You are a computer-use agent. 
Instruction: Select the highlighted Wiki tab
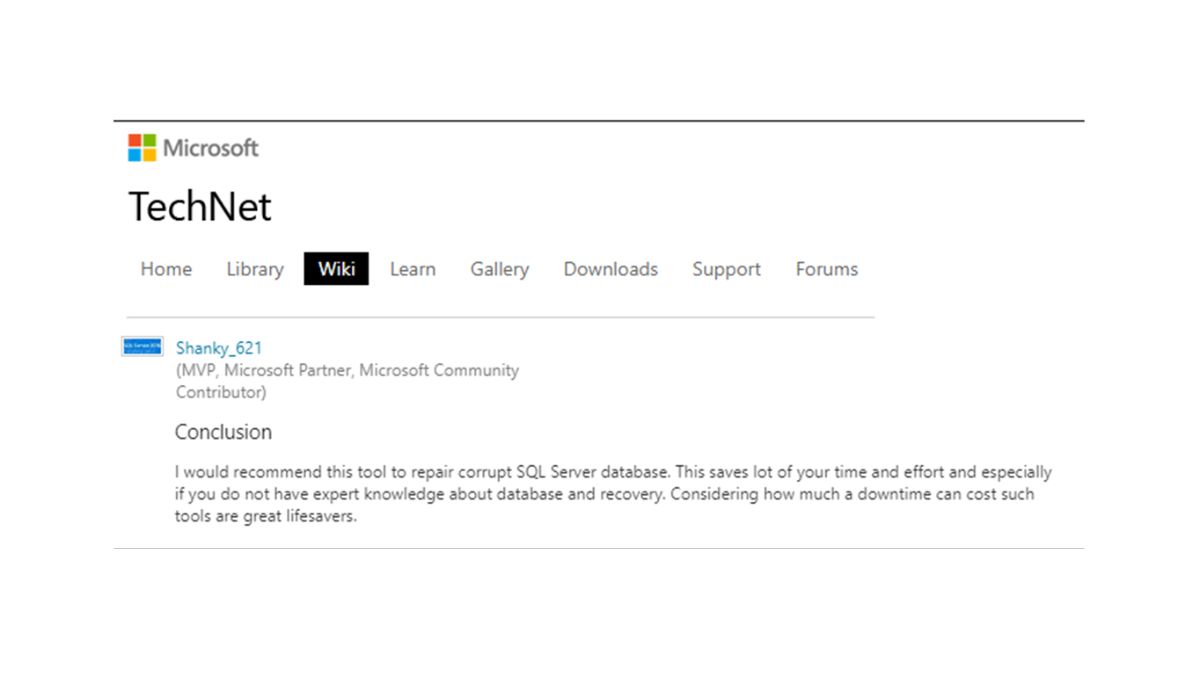[x=336, y=268]
